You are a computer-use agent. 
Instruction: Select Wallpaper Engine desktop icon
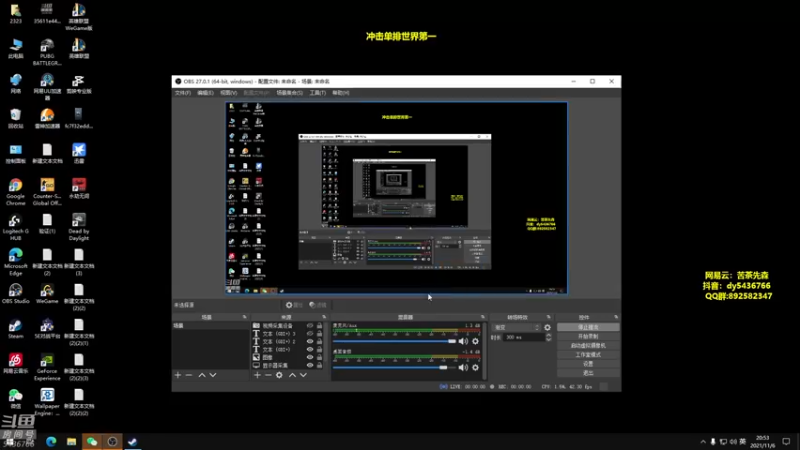coord(47,402)
